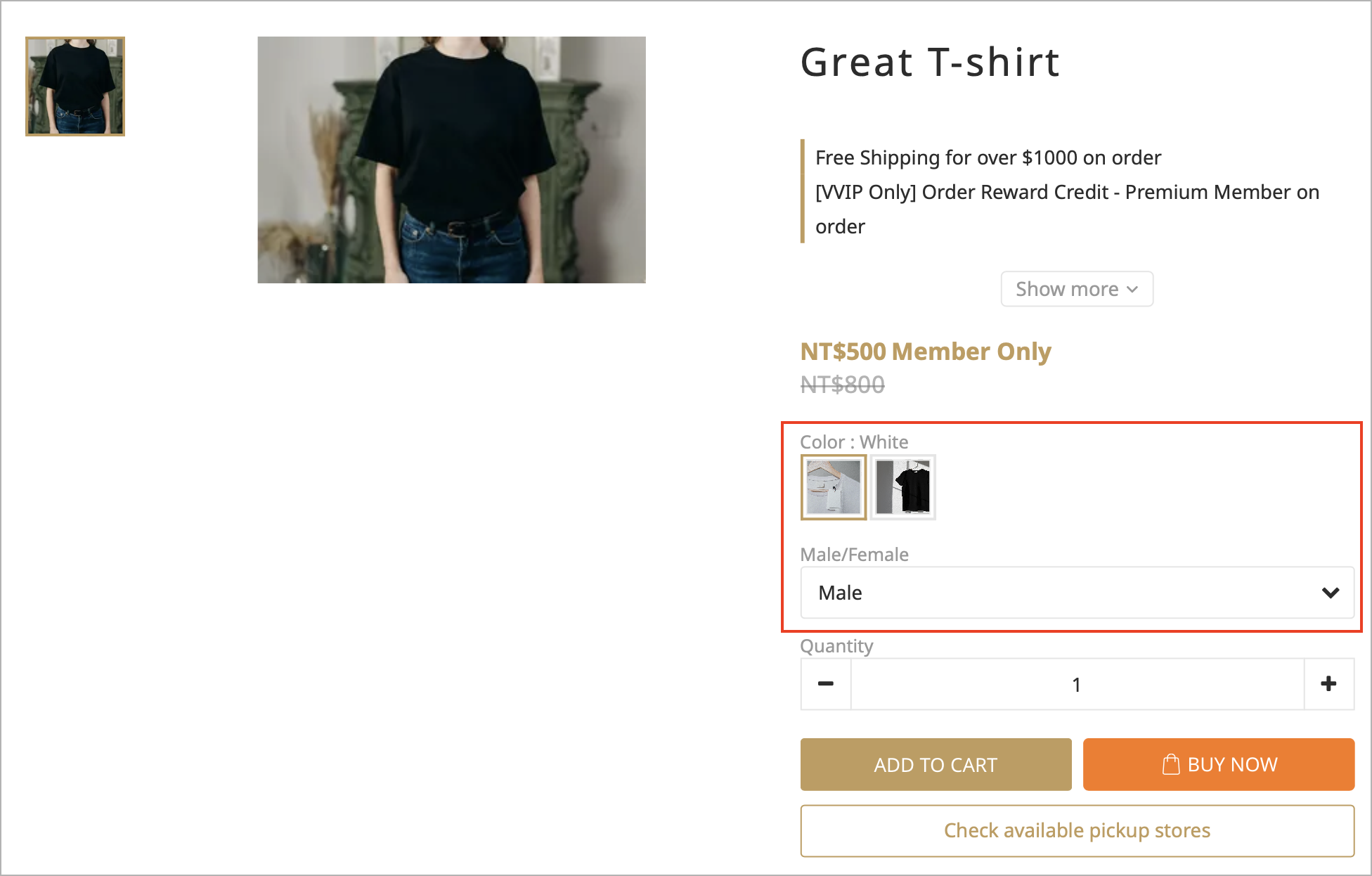The height and width of the screenshot is (876, 1372).
Task: Check available pickup stores
Action: click(x=1077, y=830)
